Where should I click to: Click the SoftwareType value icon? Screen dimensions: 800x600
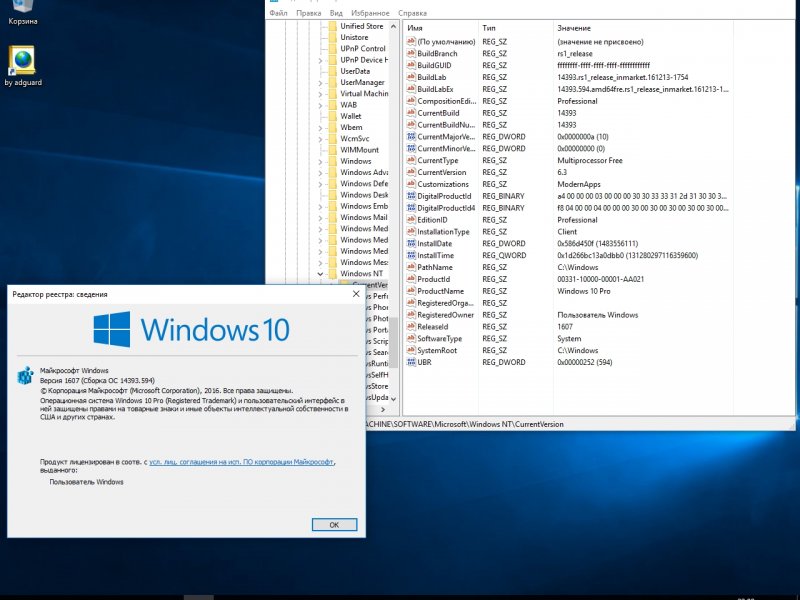coord(411,338)
